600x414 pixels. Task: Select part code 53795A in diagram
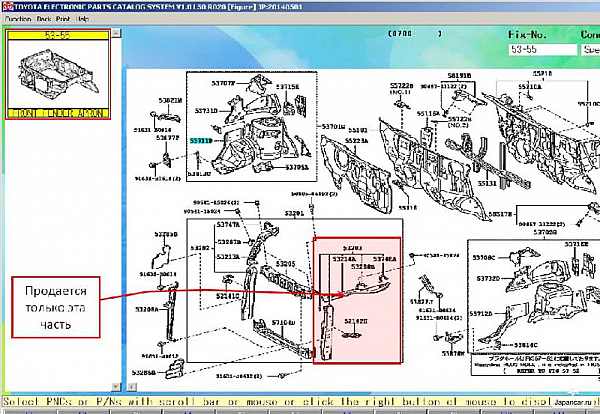(297, 167)
